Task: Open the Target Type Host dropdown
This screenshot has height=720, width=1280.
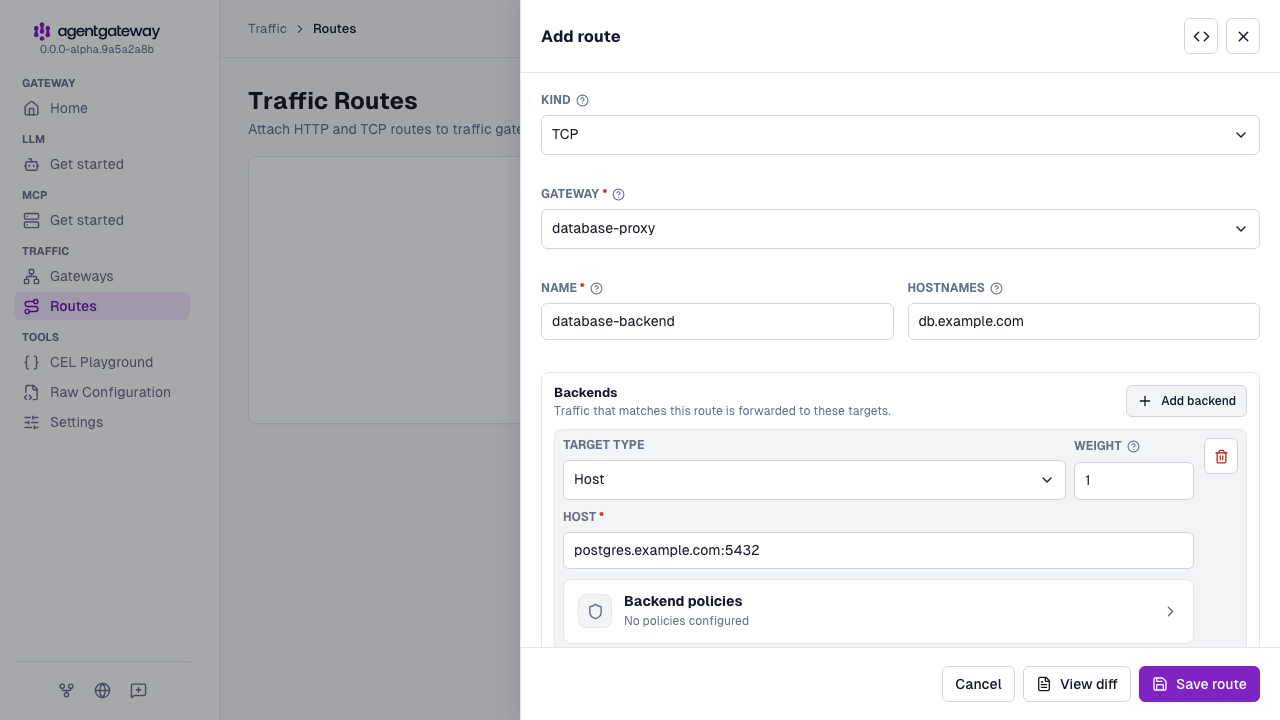Action: pos(814,480)
